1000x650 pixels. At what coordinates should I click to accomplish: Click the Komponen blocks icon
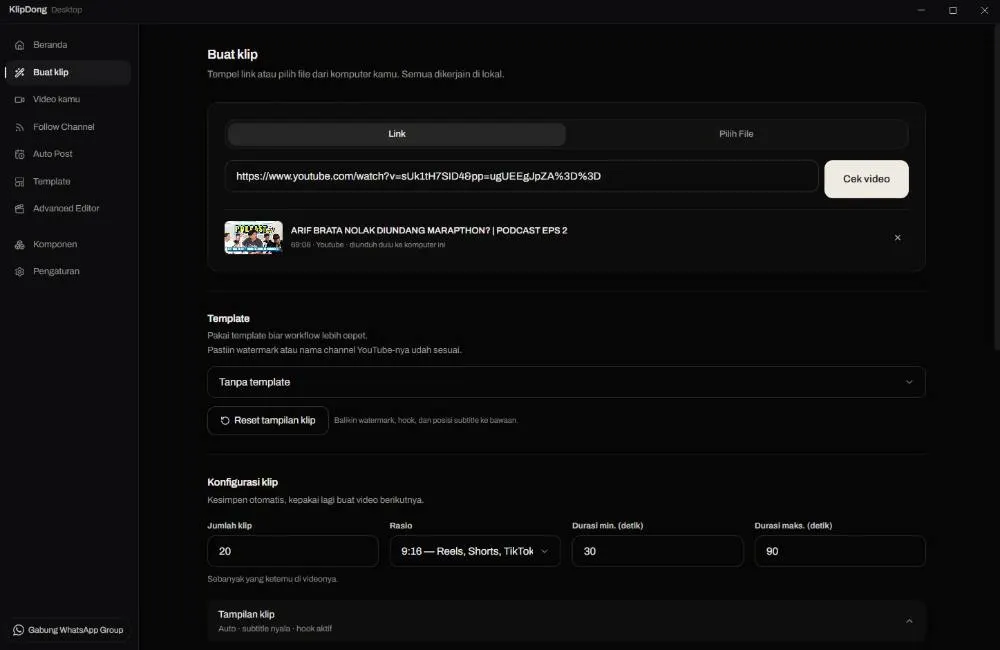coord(20,244)
